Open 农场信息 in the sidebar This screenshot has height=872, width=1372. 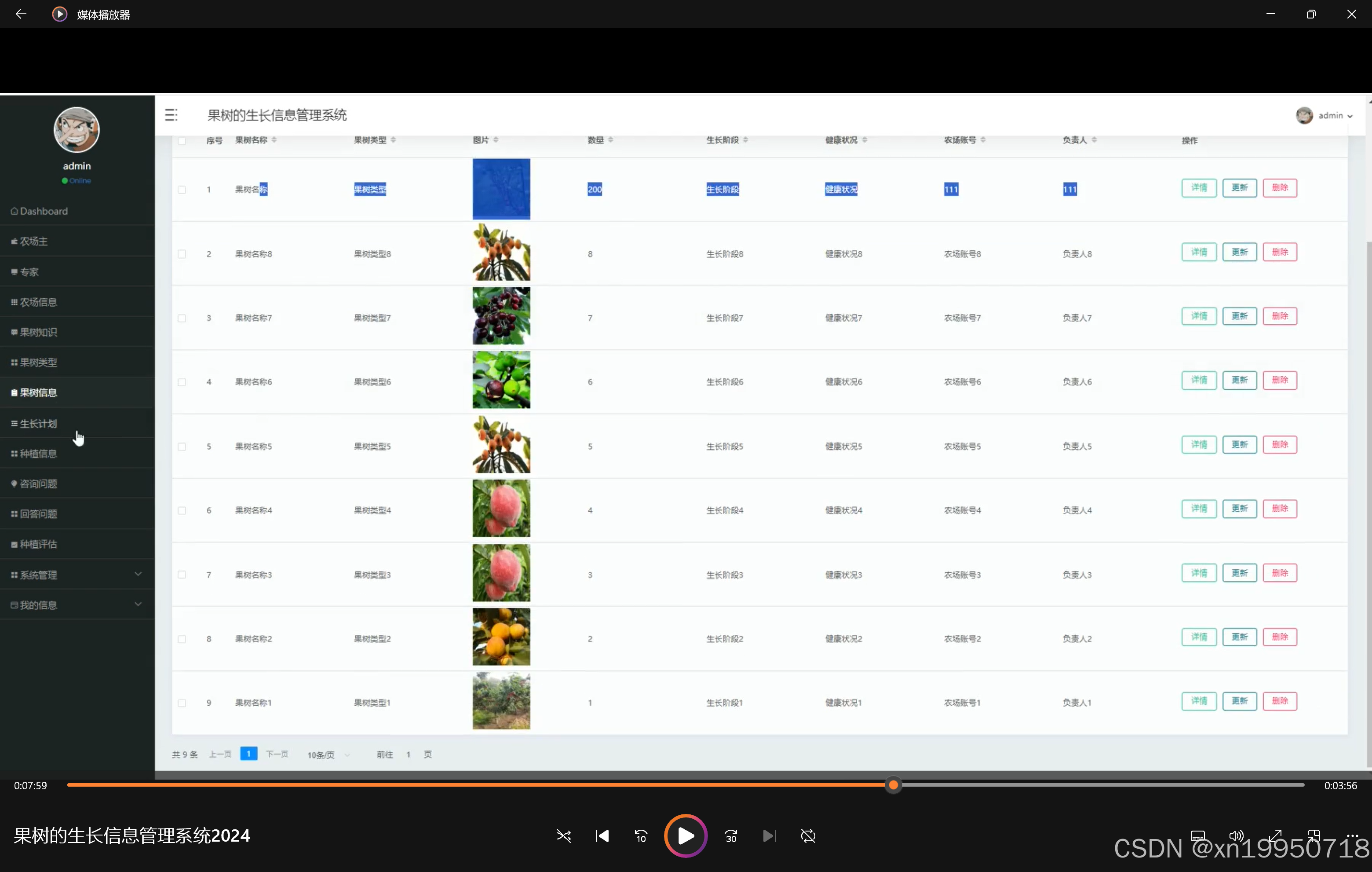(x=77, y=302)
